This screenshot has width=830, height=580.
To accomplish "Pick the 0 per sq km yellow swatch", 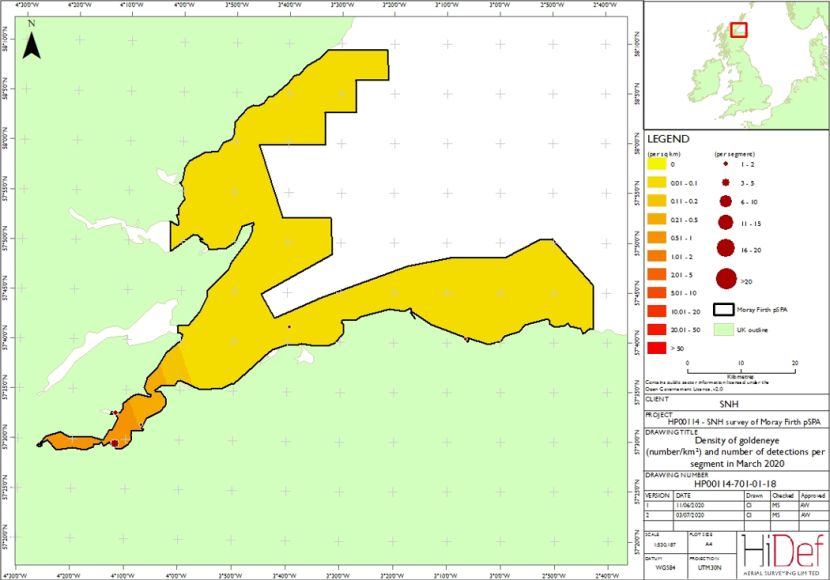I will (x=656, y=164).
